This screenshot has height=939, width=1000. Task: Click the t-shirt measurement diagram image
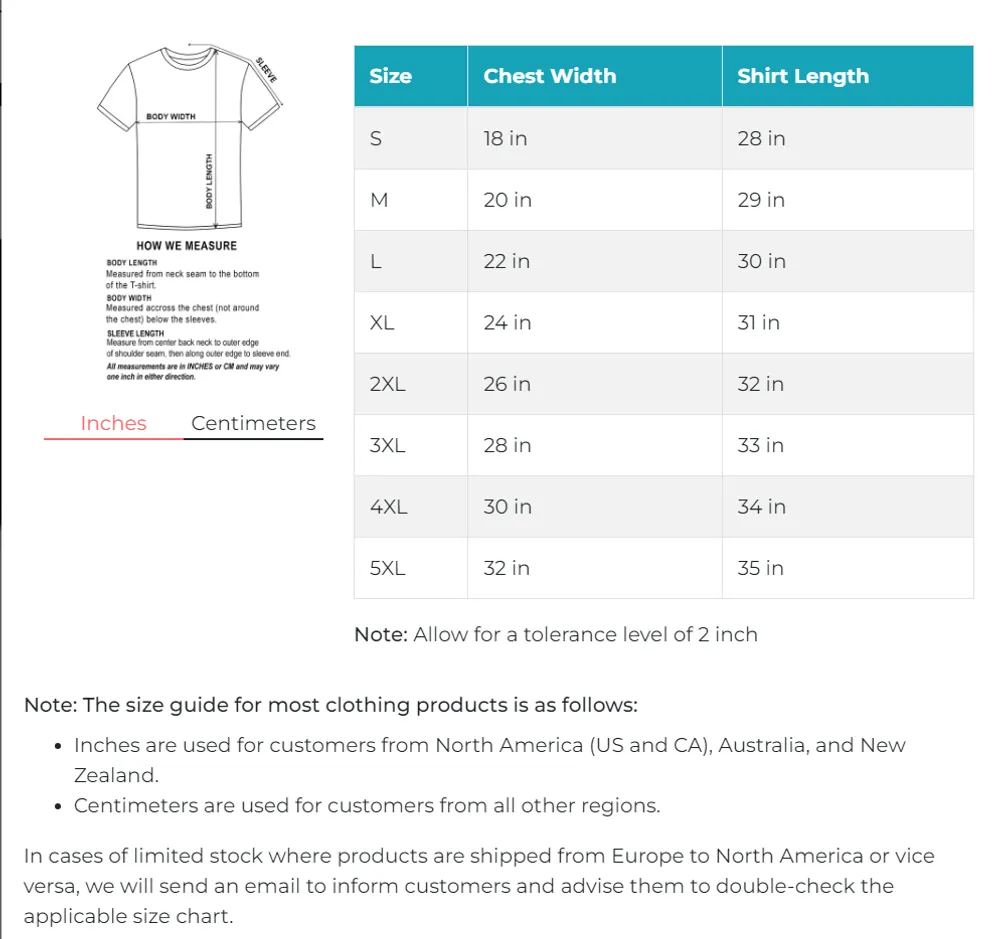tap(191, 213)
